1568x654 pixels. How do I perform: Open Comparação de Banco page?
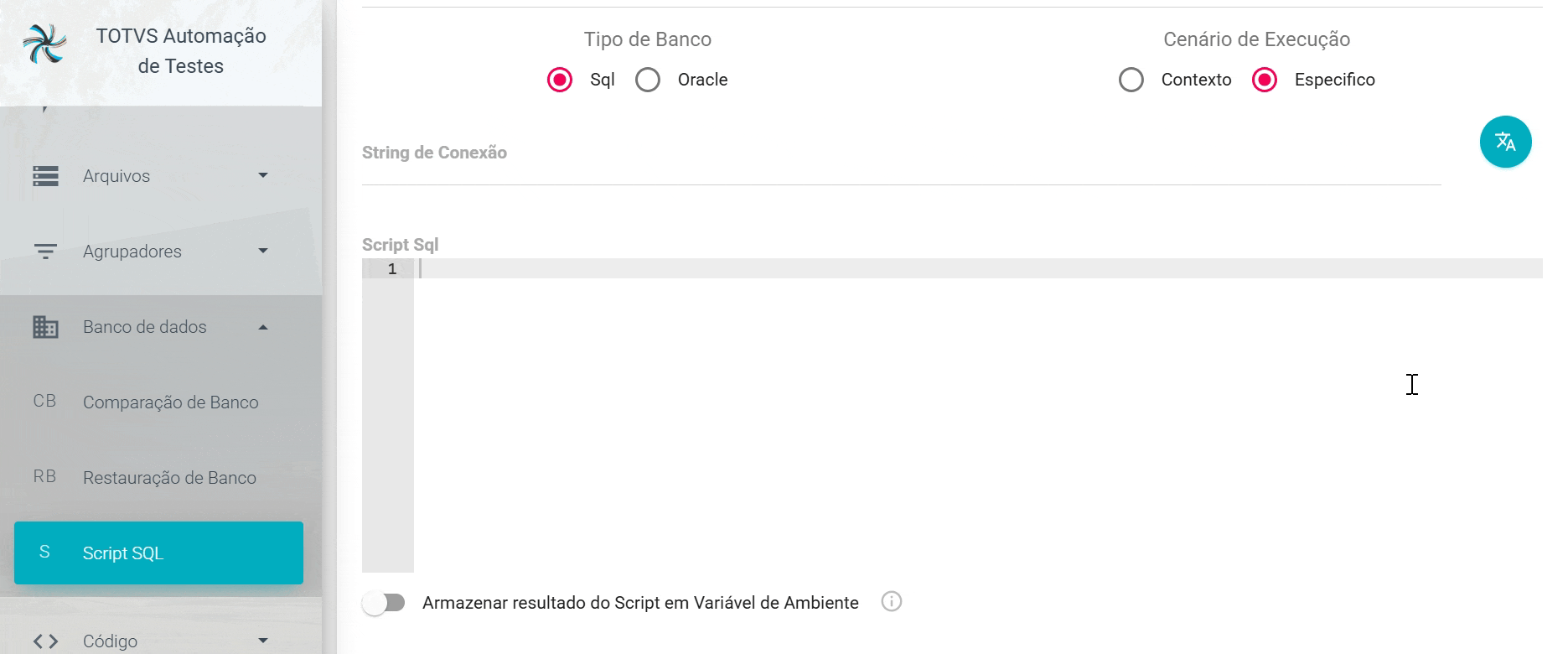point(170,402)
